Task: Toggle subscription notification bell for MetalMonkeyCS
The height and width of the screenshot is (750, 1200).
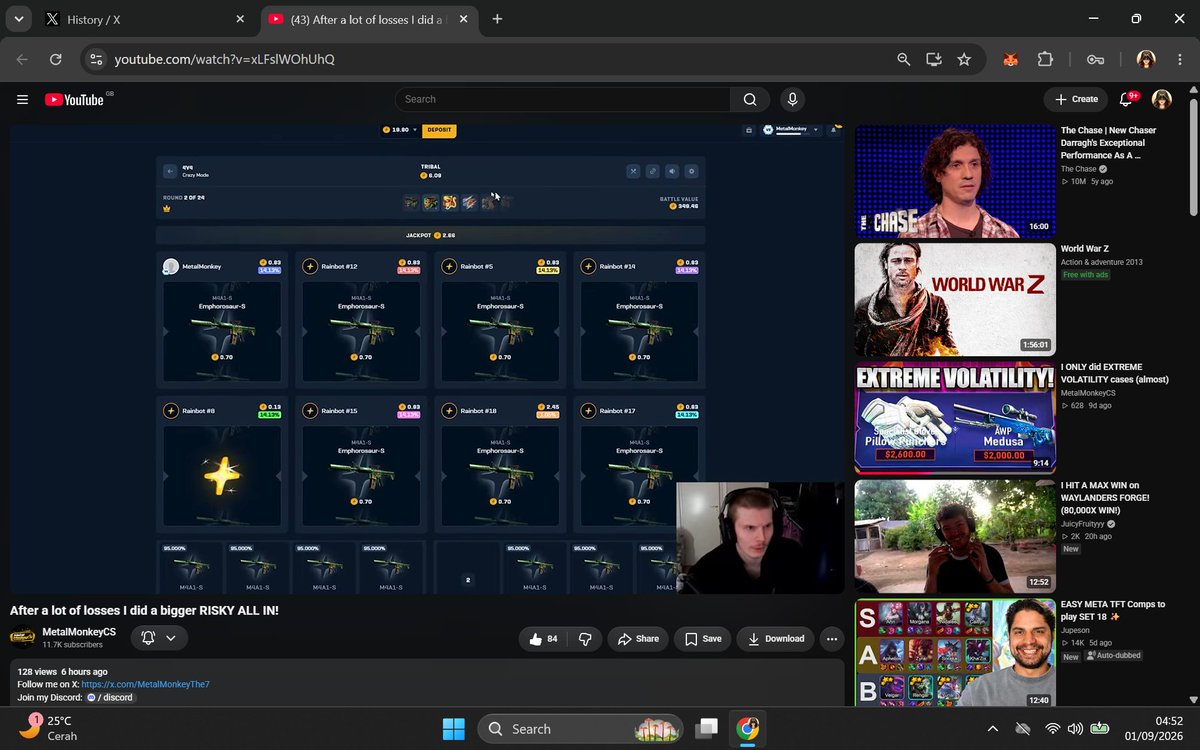Action: pos(158,638)
